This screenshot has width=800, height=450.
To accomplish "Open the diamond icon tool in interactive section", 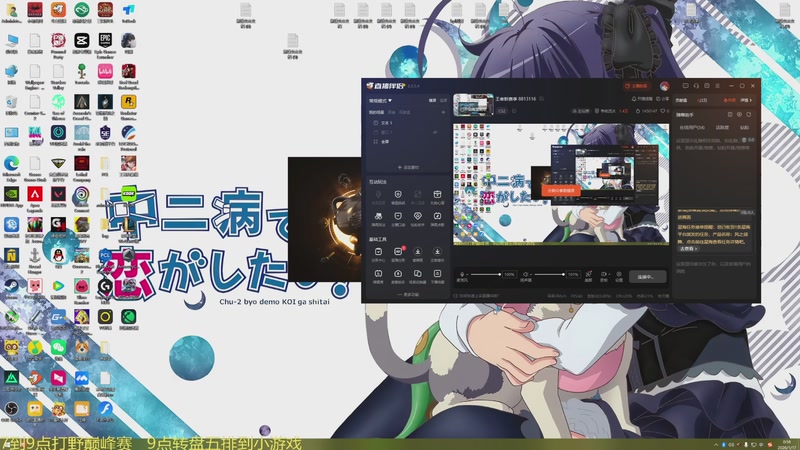I will tap(417, 218).
